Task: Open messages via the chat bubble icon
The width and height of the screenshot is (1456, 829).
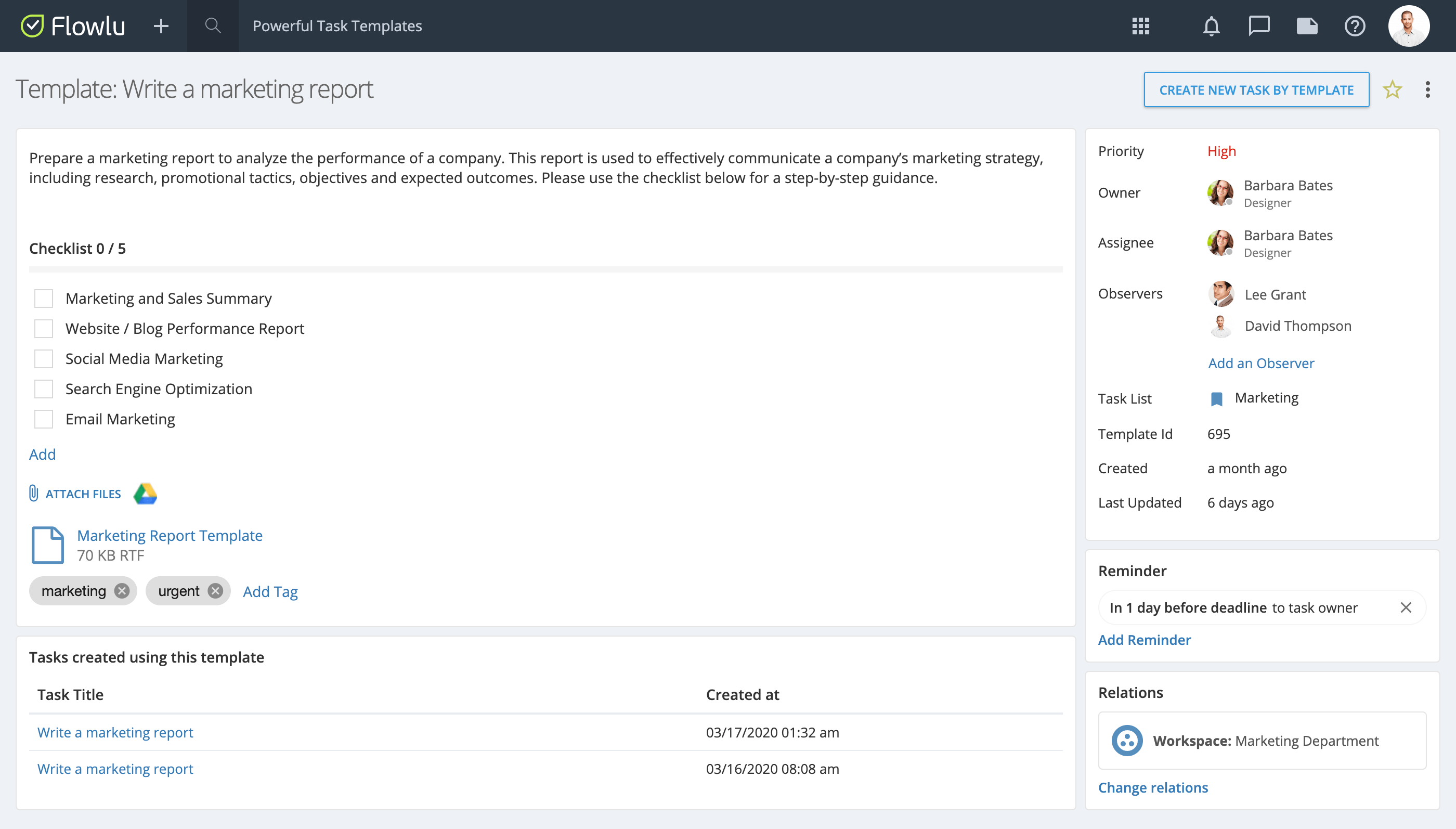Action: click(x=1259, y=25)
